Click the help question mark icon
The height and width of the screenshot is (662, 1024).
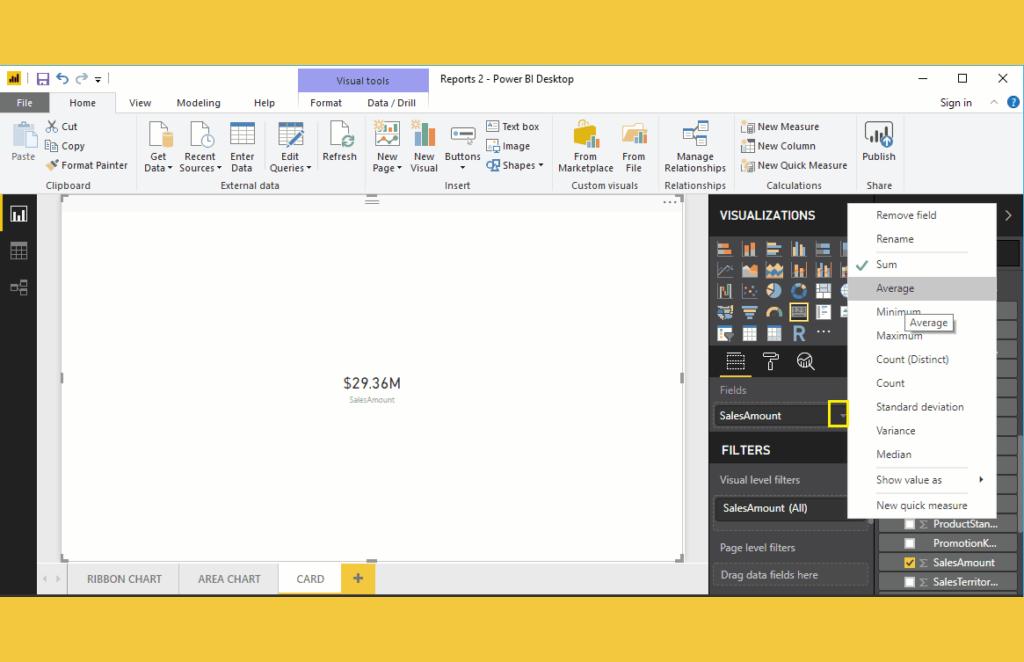[x=1013, y=102]
